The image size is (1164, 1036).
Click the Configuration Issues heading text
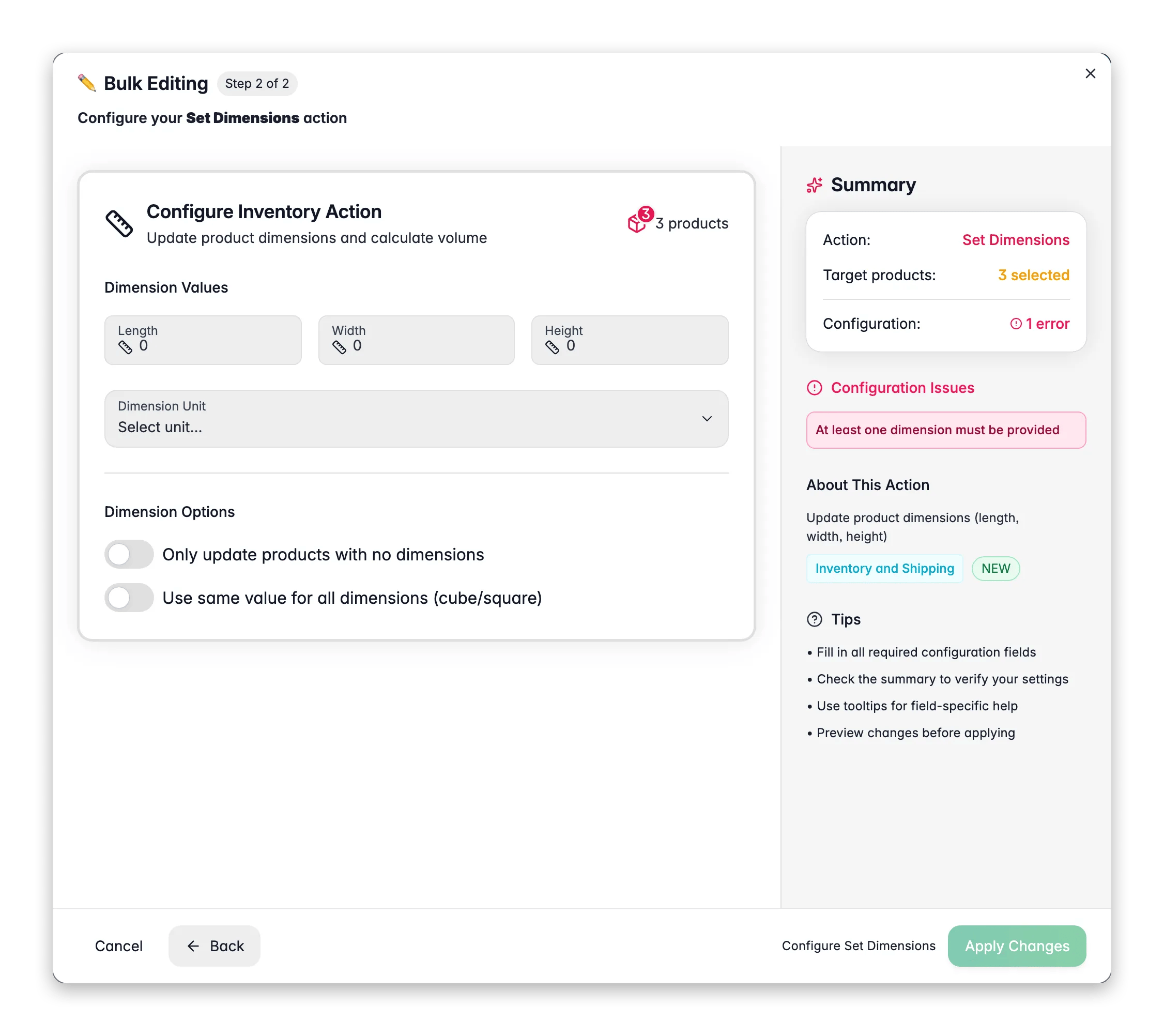point(902,388)
